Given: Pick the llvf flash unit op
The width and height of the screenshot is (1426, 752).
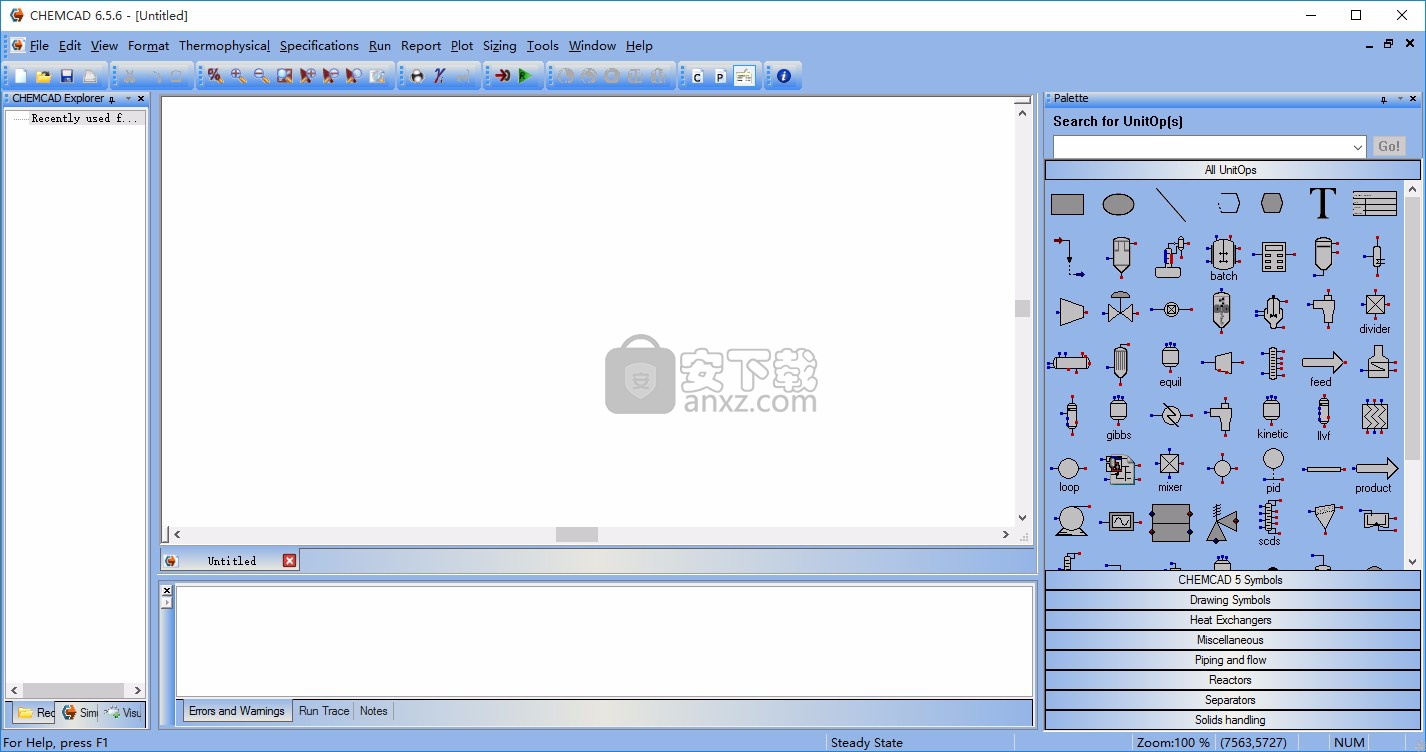Looking at the screenshot, I should 1323,418.
